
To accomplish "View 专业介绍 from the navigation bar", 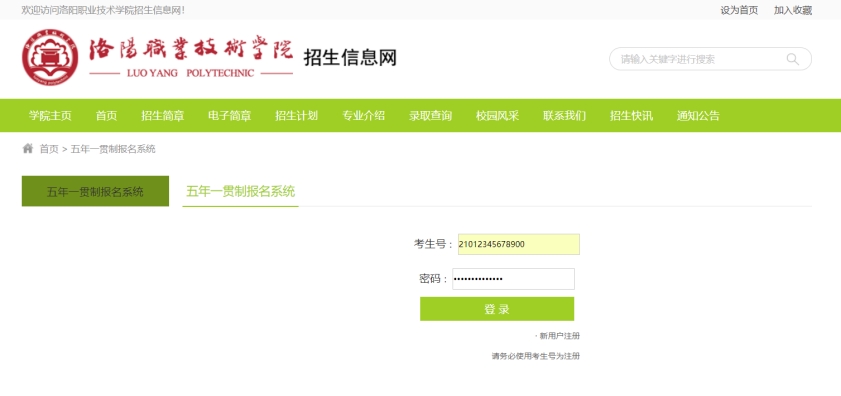I will coord(364,115).
